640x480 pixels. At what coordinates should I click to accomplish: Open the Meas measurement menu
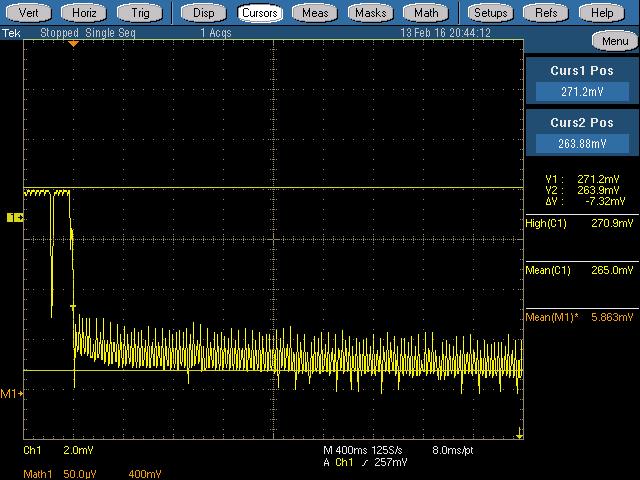pos(317,13)
